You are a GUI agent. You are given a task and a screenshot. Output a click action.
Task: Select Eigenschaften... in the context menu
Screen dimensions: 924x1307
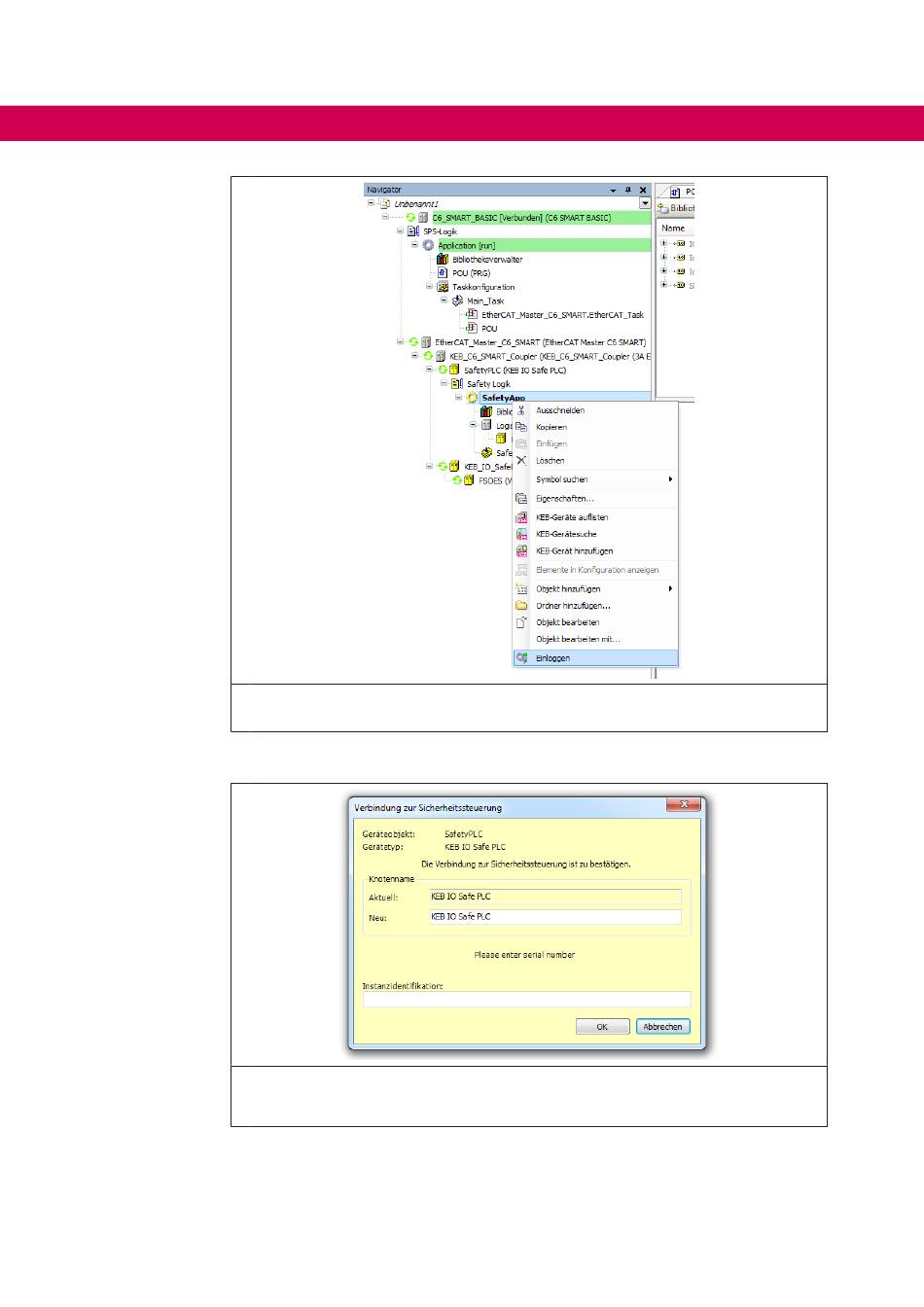(x=595, y=499)
